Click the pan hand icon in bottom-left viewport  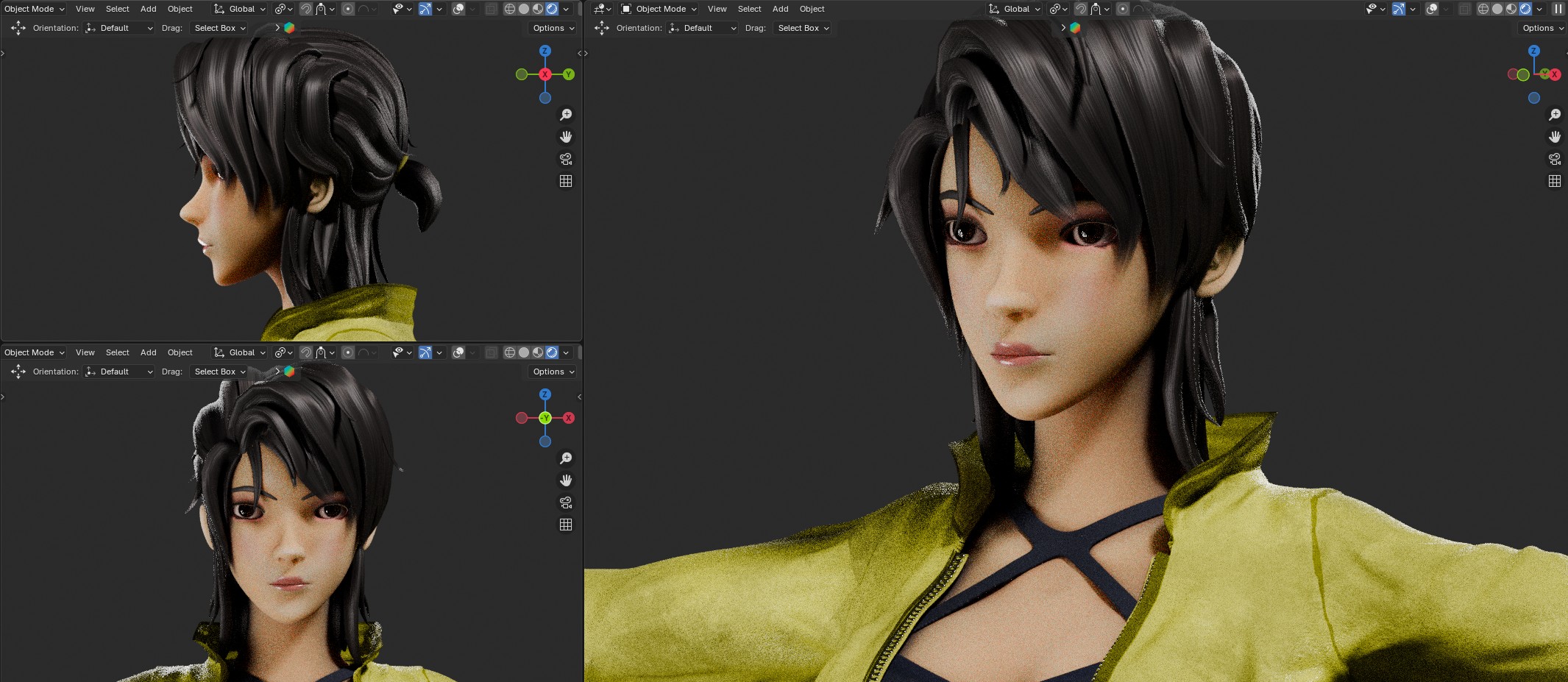(x=566, y=480)
